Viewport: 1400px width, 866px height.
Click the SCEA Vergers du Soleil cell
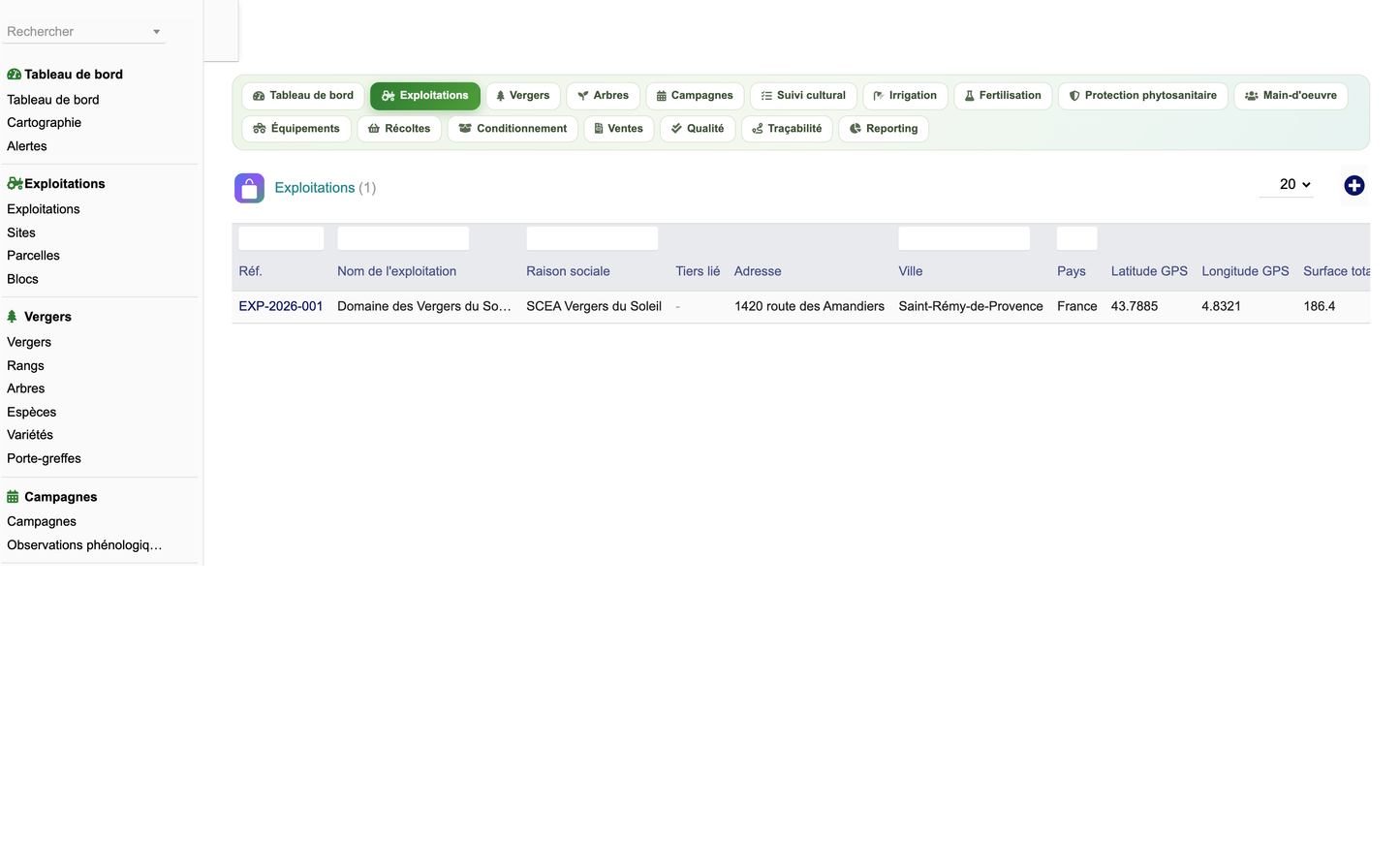click(x=594, y=306)
